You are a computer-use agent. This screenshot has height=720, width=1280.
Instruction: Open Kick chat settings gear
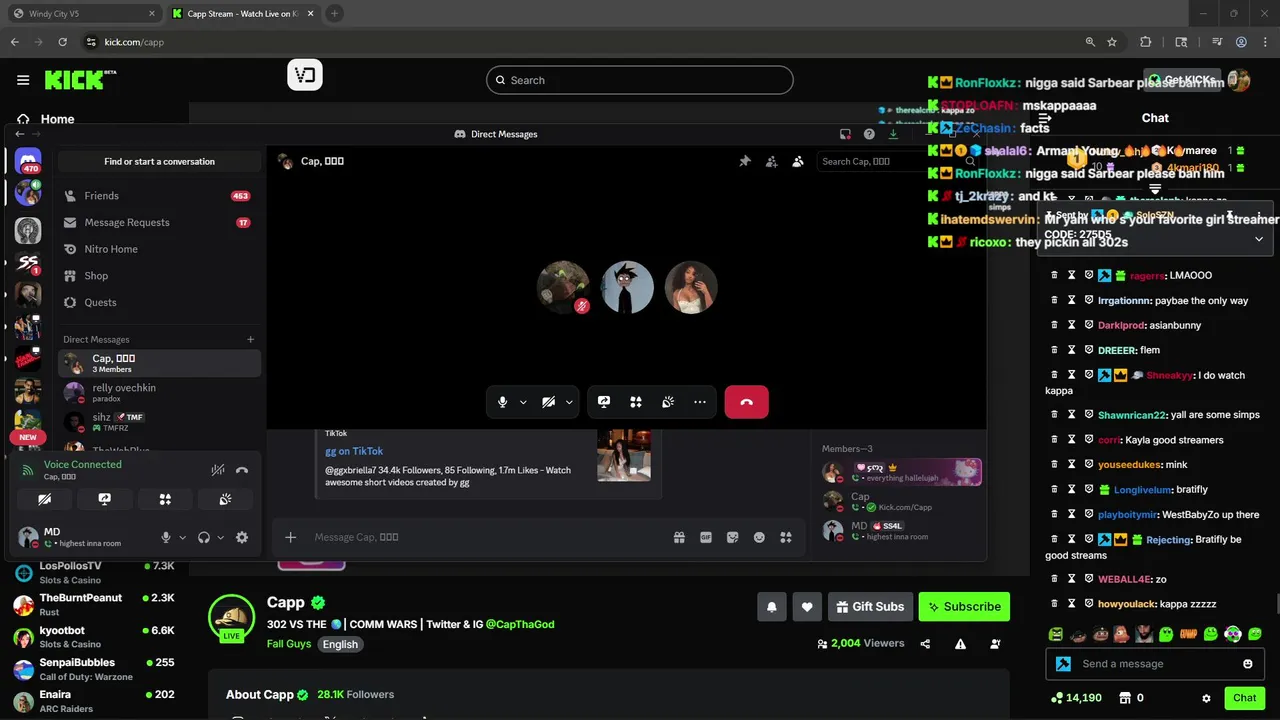coord(1206,698)
